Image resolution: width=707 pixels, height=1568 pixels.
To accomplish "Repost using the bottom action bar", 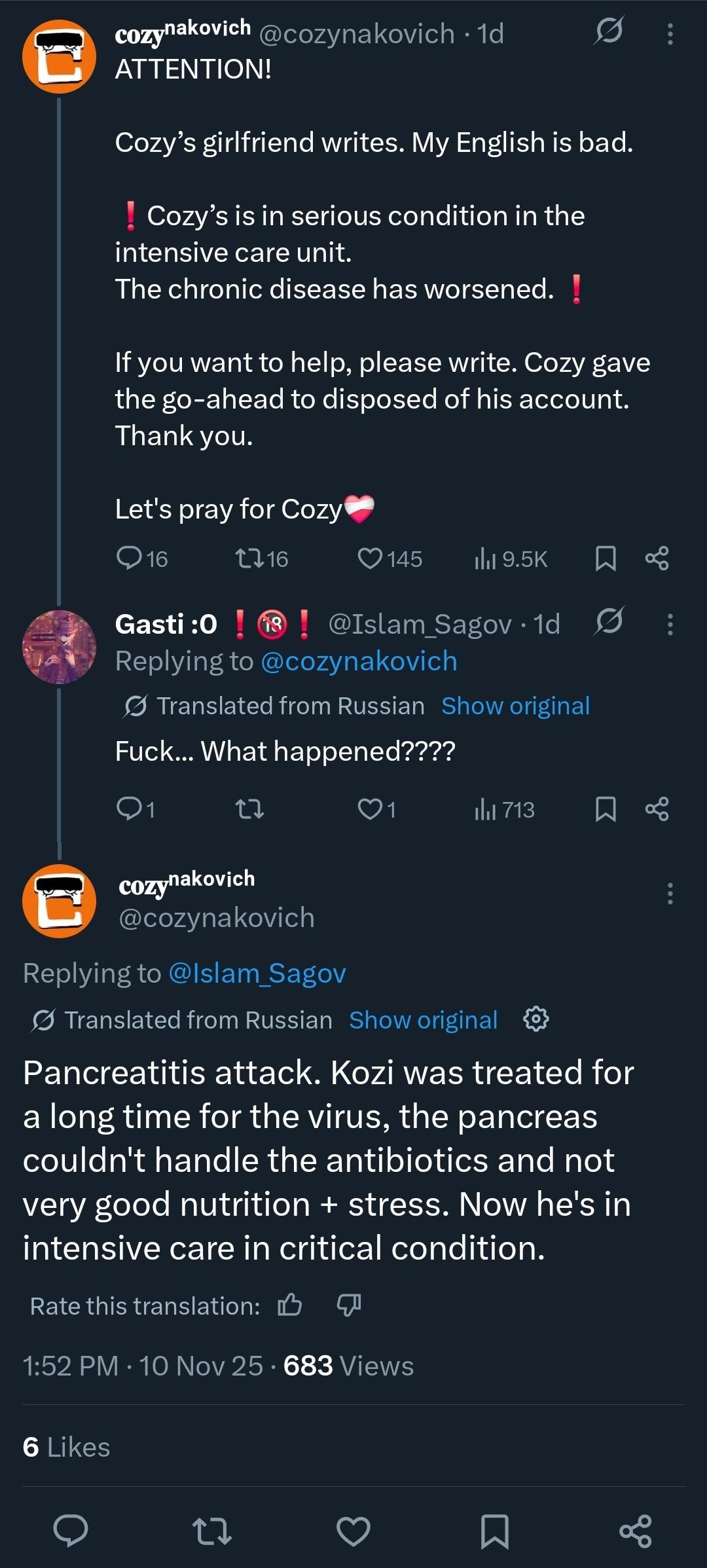I will (211, 1531).
